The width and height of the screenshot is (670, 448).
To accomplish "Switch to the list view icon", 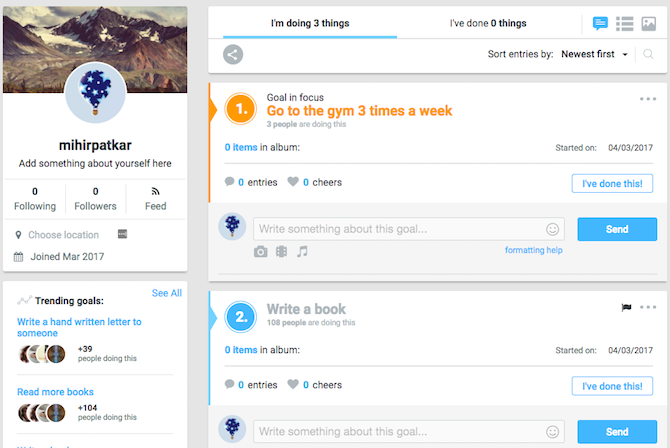I will (x=624, y=24).
